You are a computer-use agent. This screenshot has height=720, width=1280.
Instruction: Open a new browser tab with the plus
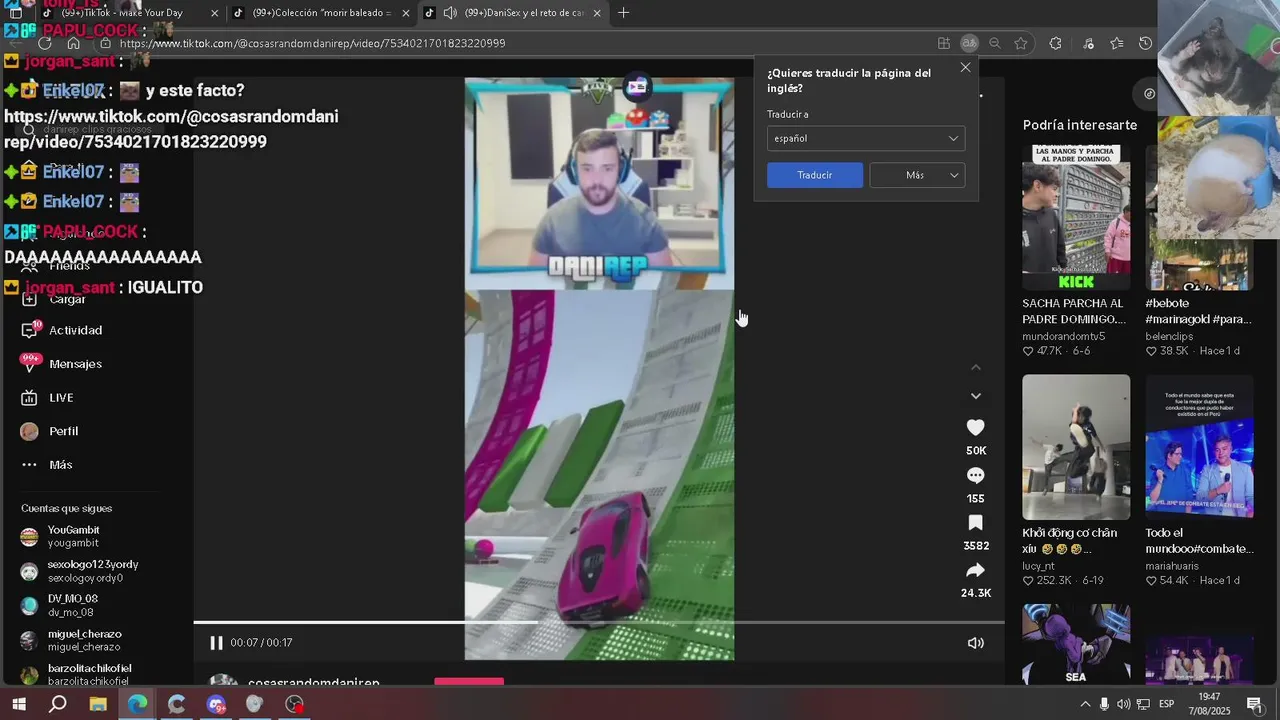pos(623,13)
